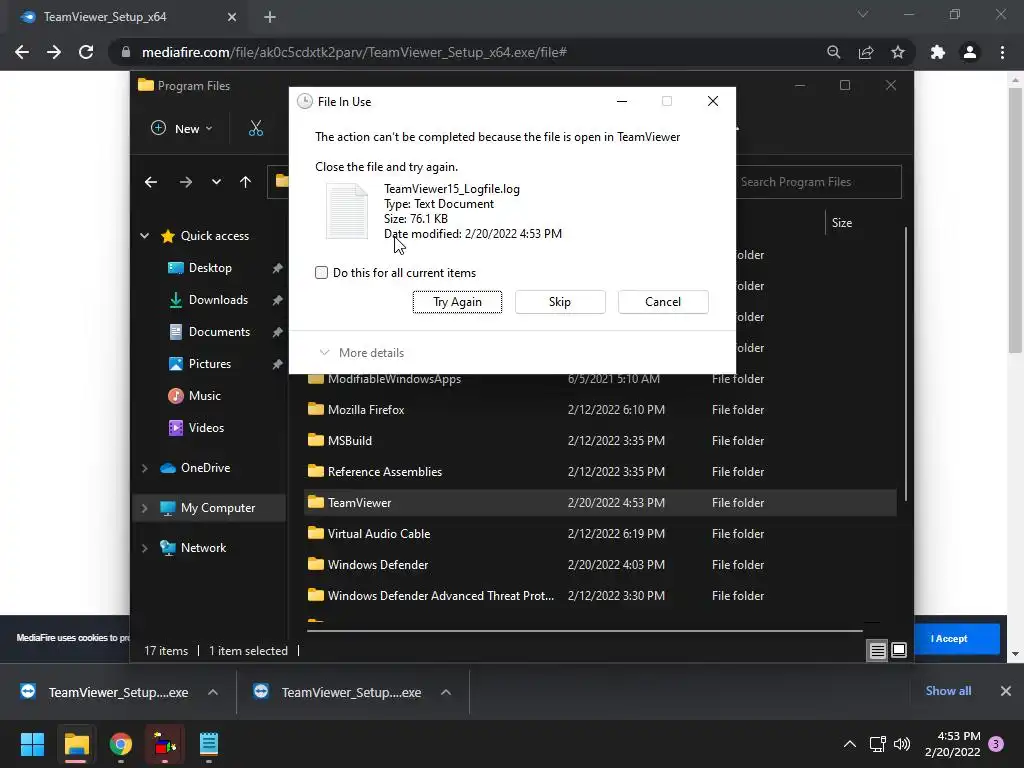Check 'Do this for all current items'
1024x768 pixels.
point(321,272)
